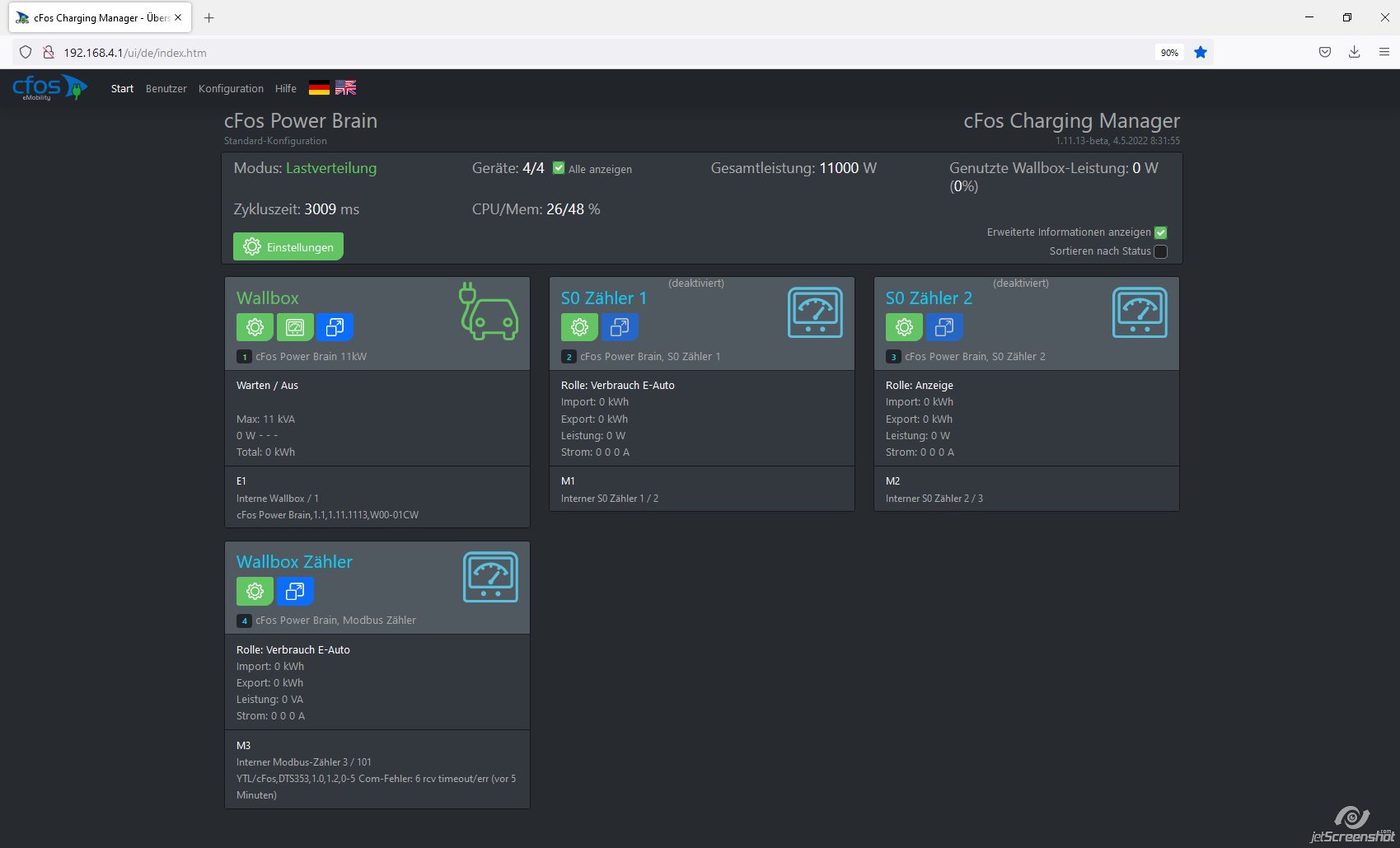This screenshot has width=1400, height=848.
Task: Select the cFos Charging Manager browser tab
Action: (101, 17)
